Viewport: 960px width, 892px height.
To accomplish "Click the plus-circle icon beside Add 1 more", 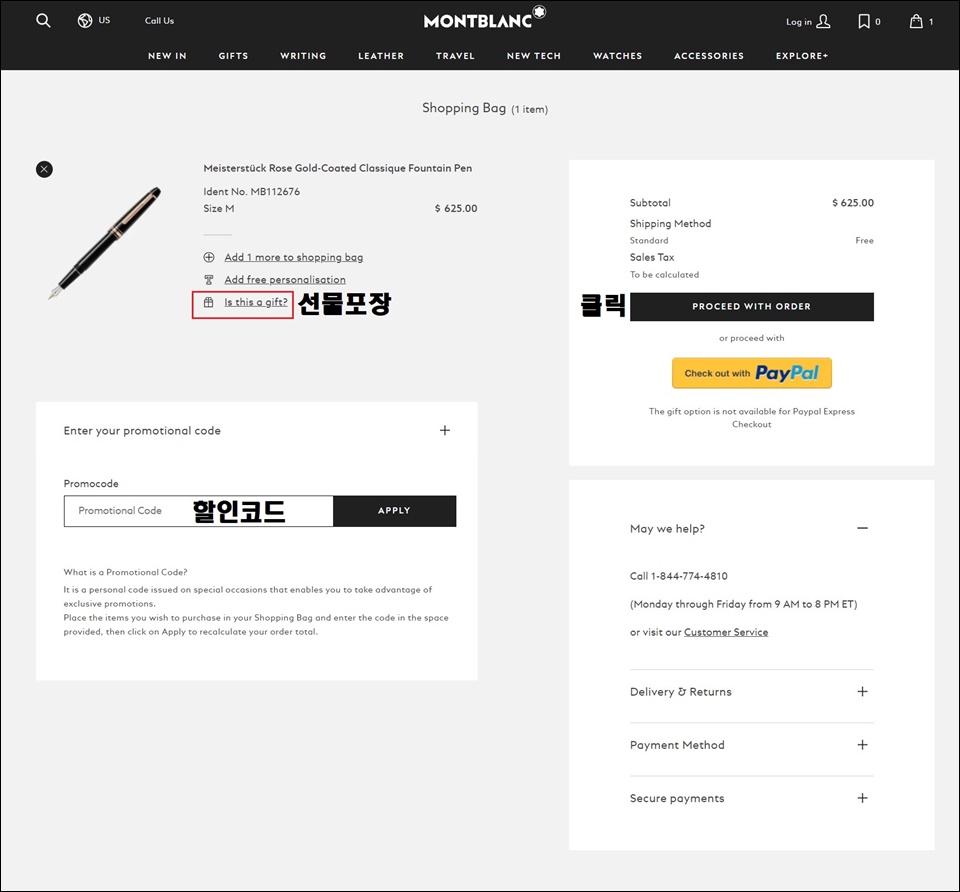I will coord(209,257).
